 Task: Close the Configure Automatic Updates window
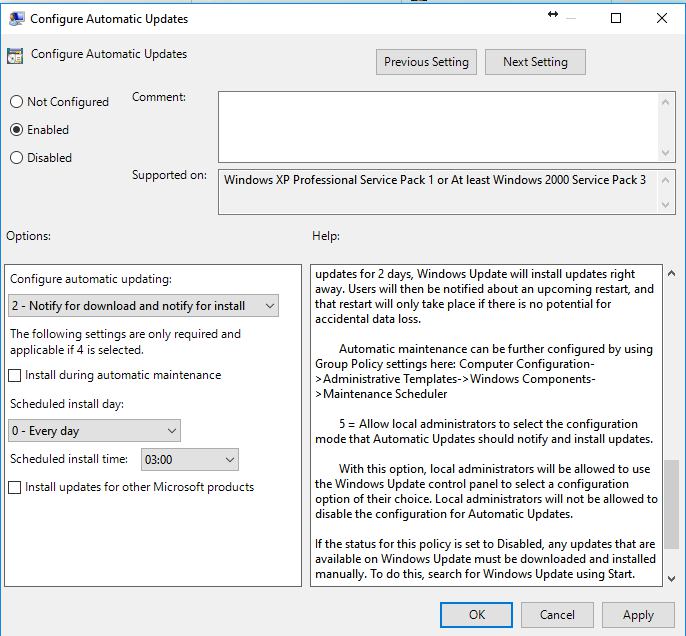pos(662,18)
